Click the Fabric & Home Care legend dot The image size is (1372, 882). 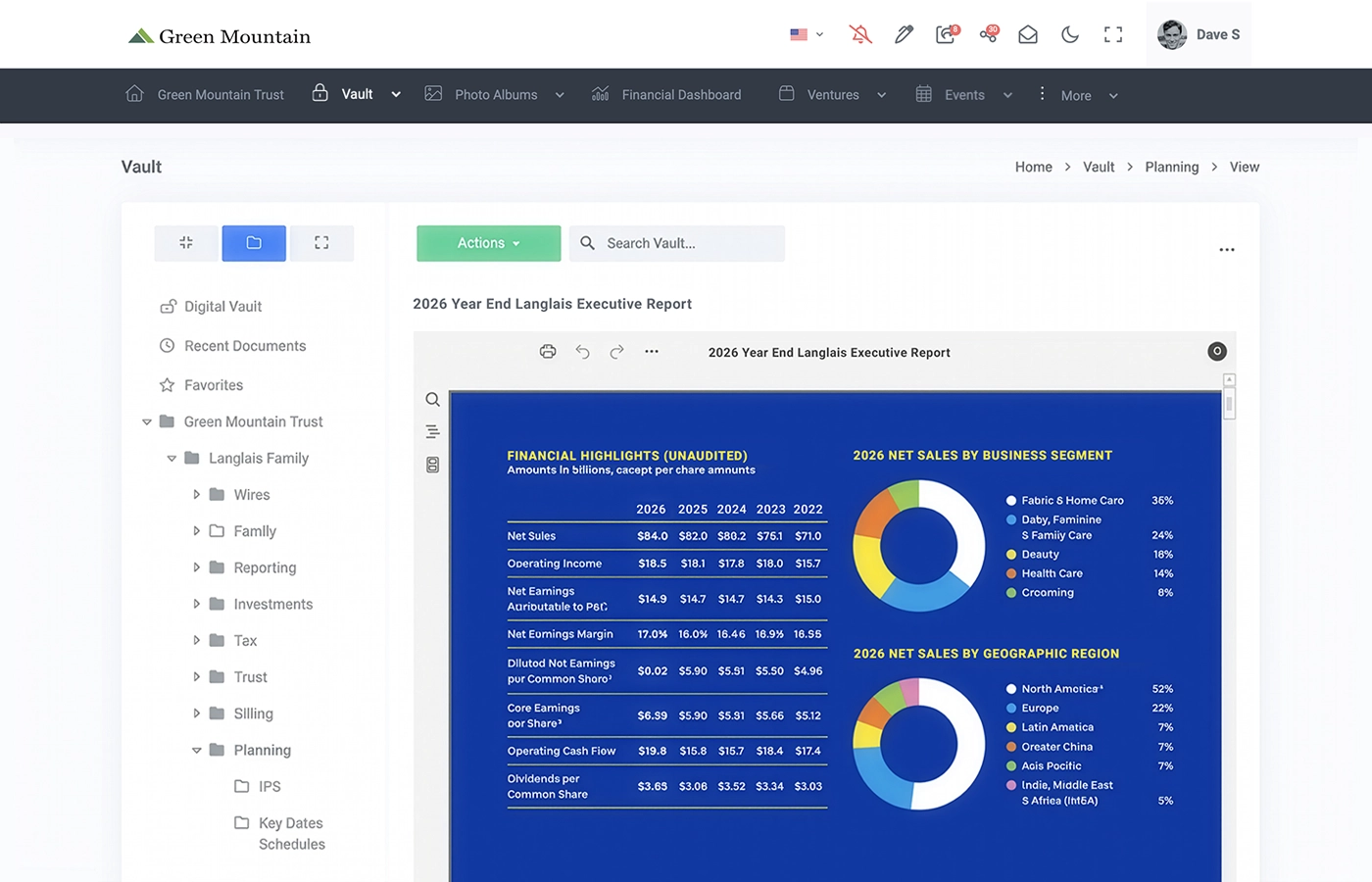(1011, 501)
